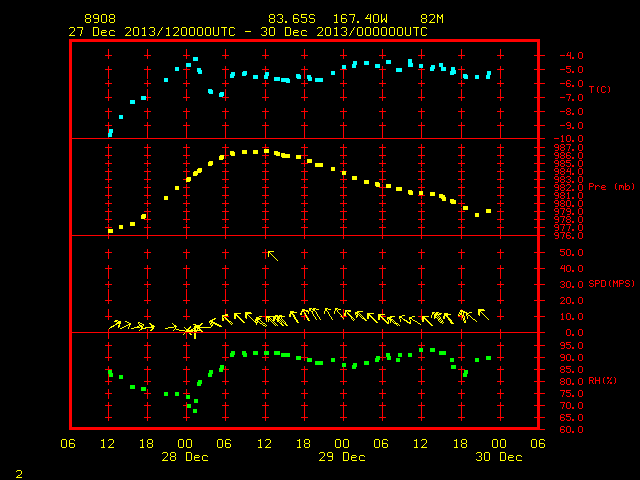Click the 82M elevation text

coord(432,19)
